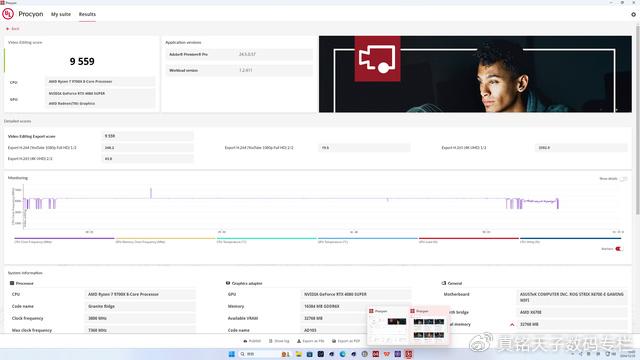640x360 pixels.
Task: Turn off the Markers toggle
Action: click(619, 249)
